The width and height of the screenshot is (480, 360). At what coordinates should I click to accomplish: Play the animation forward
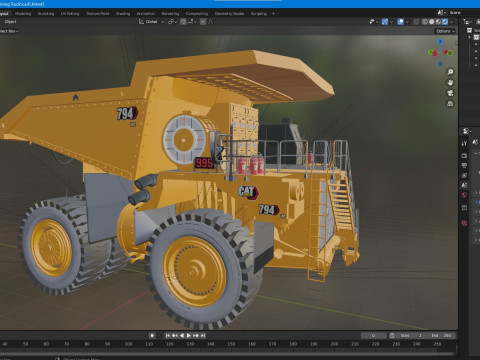[189, 335]
